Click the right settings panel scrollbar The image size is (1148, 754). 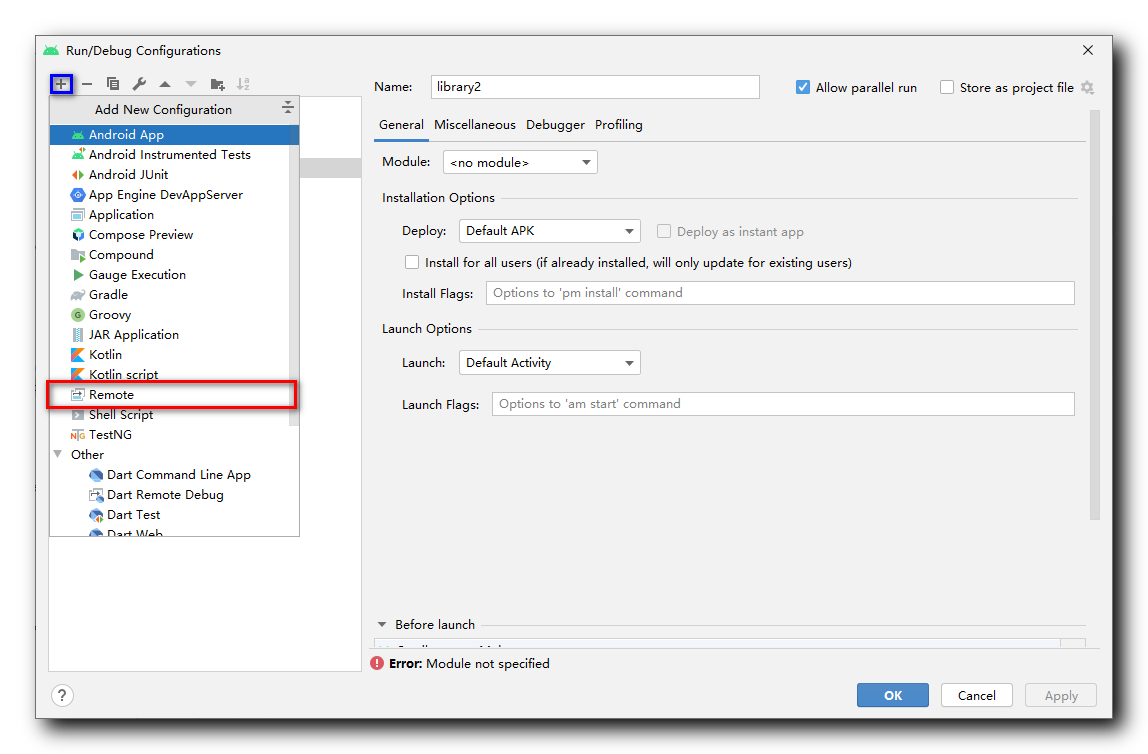(1095, 315)
